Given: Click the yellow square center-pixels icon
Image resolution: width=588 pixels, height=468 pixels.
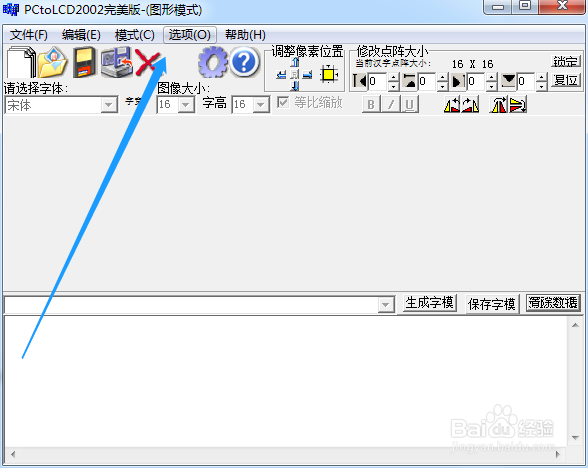Looking at the screenshot, I should point(329,74).
